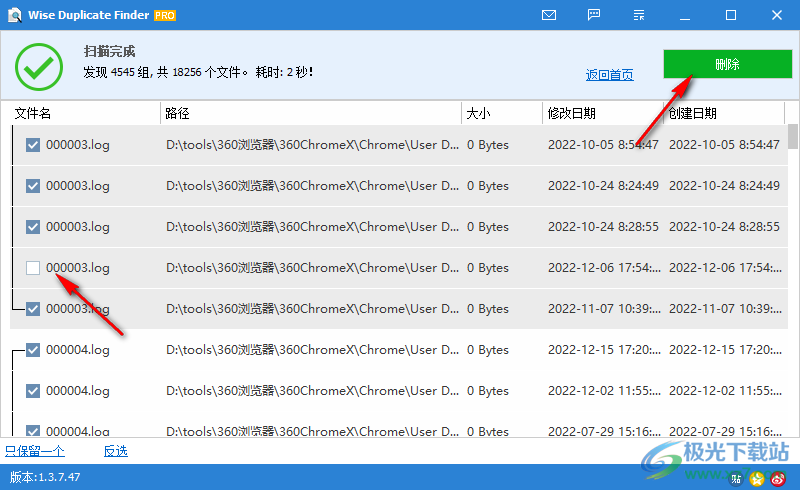800x490 pixels.
Task: Sort by the 文件名 column header
Action: (x=85, y=113)
